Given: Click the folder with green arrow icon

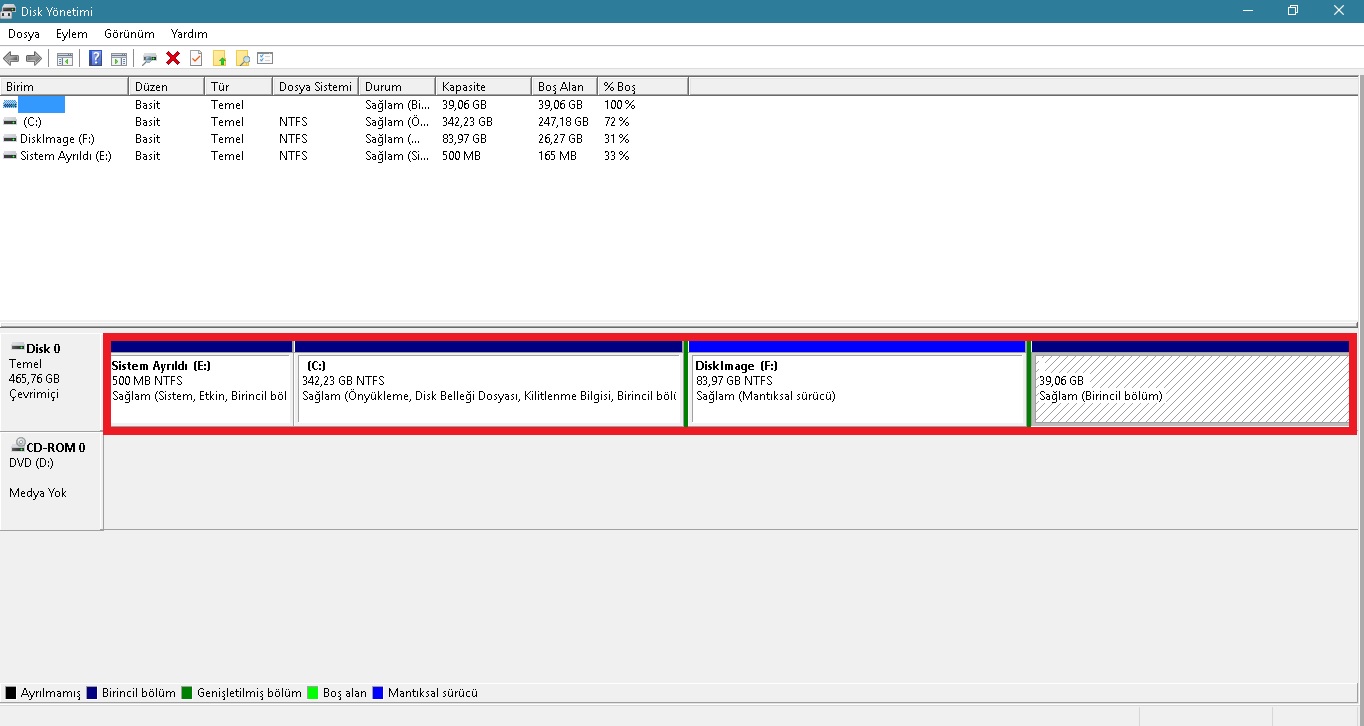Looking at the screenshot, I should tap(219, 58).
